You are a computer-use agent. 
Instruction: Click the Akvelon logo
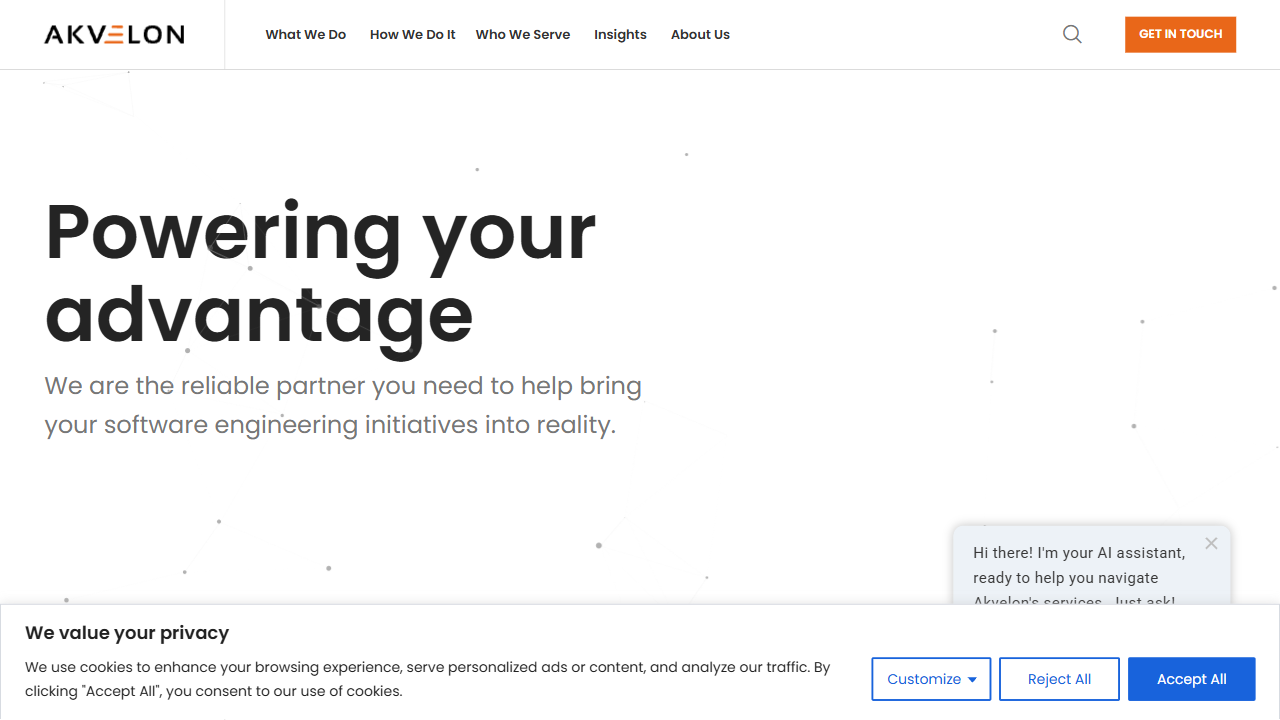point(114,35)
